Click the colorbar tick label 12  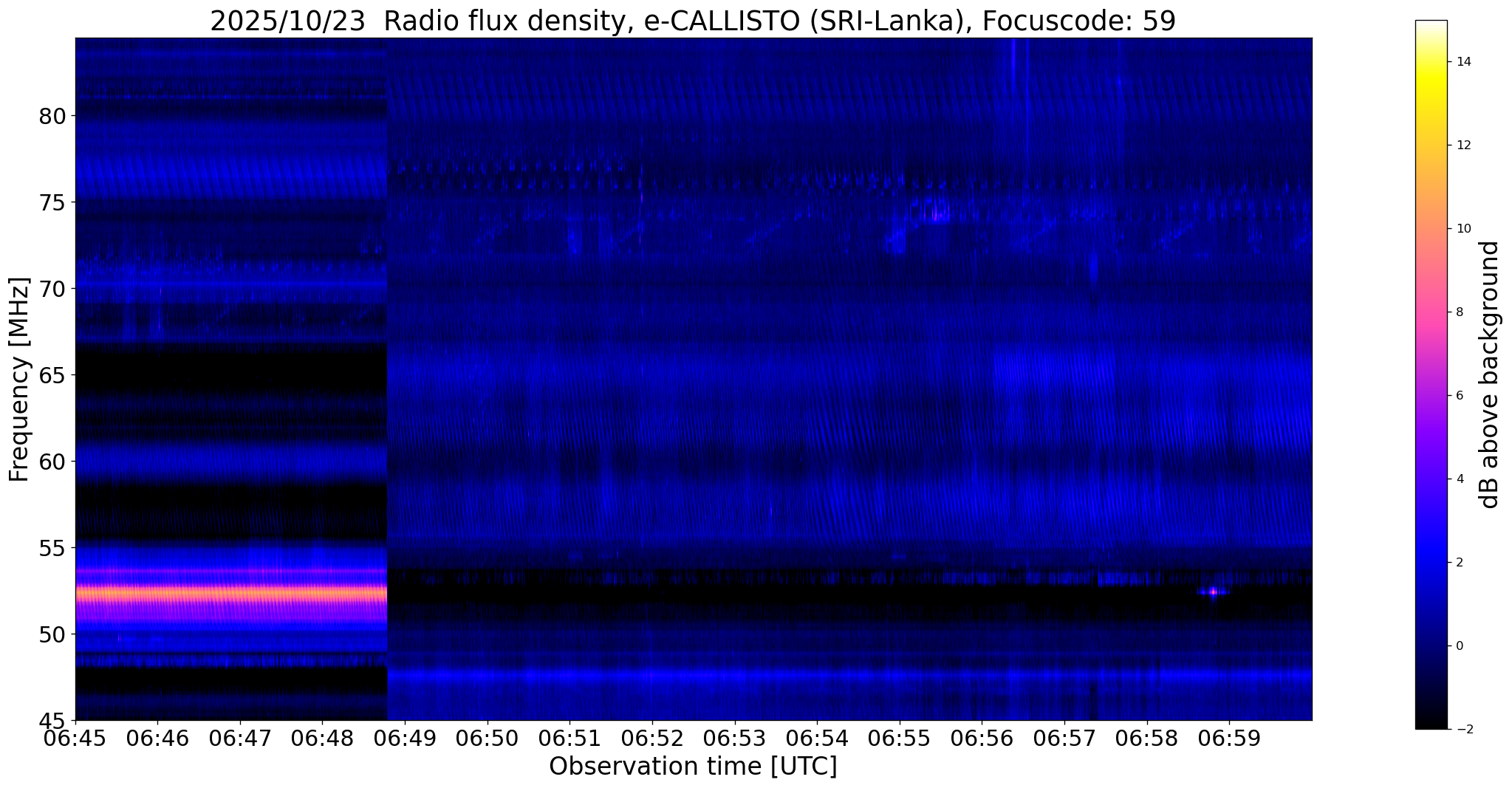[1463, 145]
